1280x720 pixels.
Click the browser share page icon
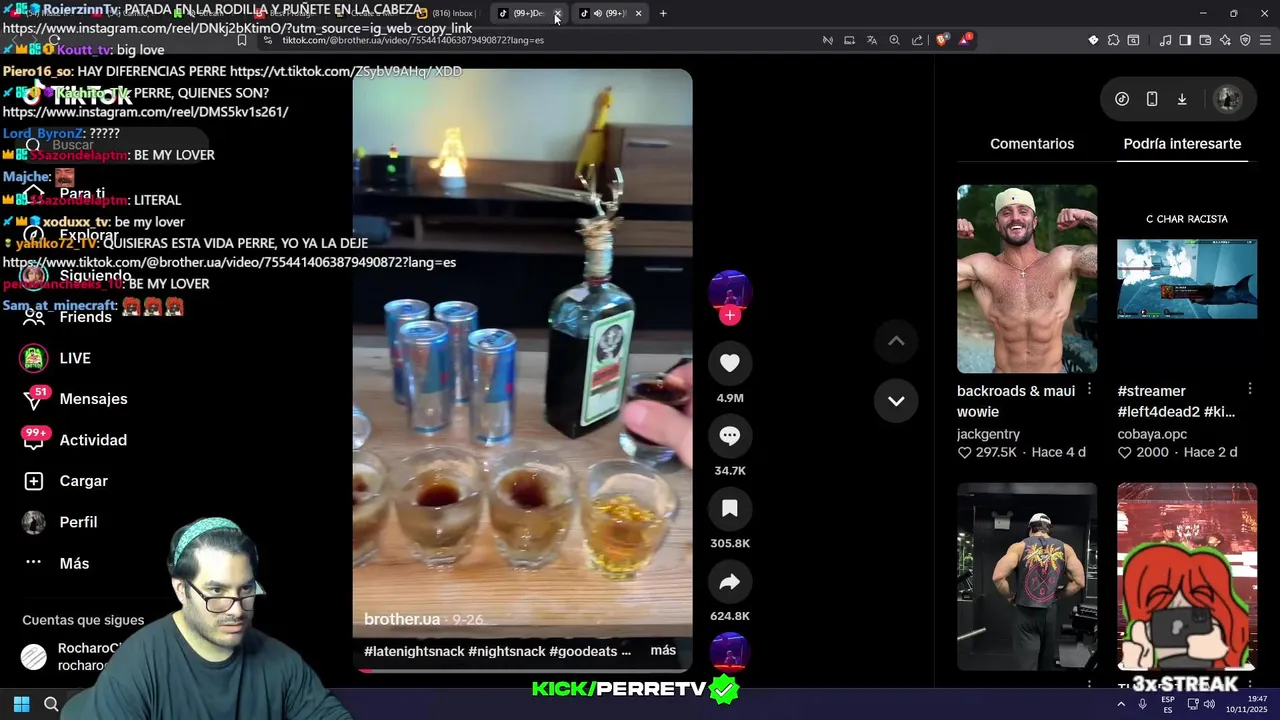(917, 40)
